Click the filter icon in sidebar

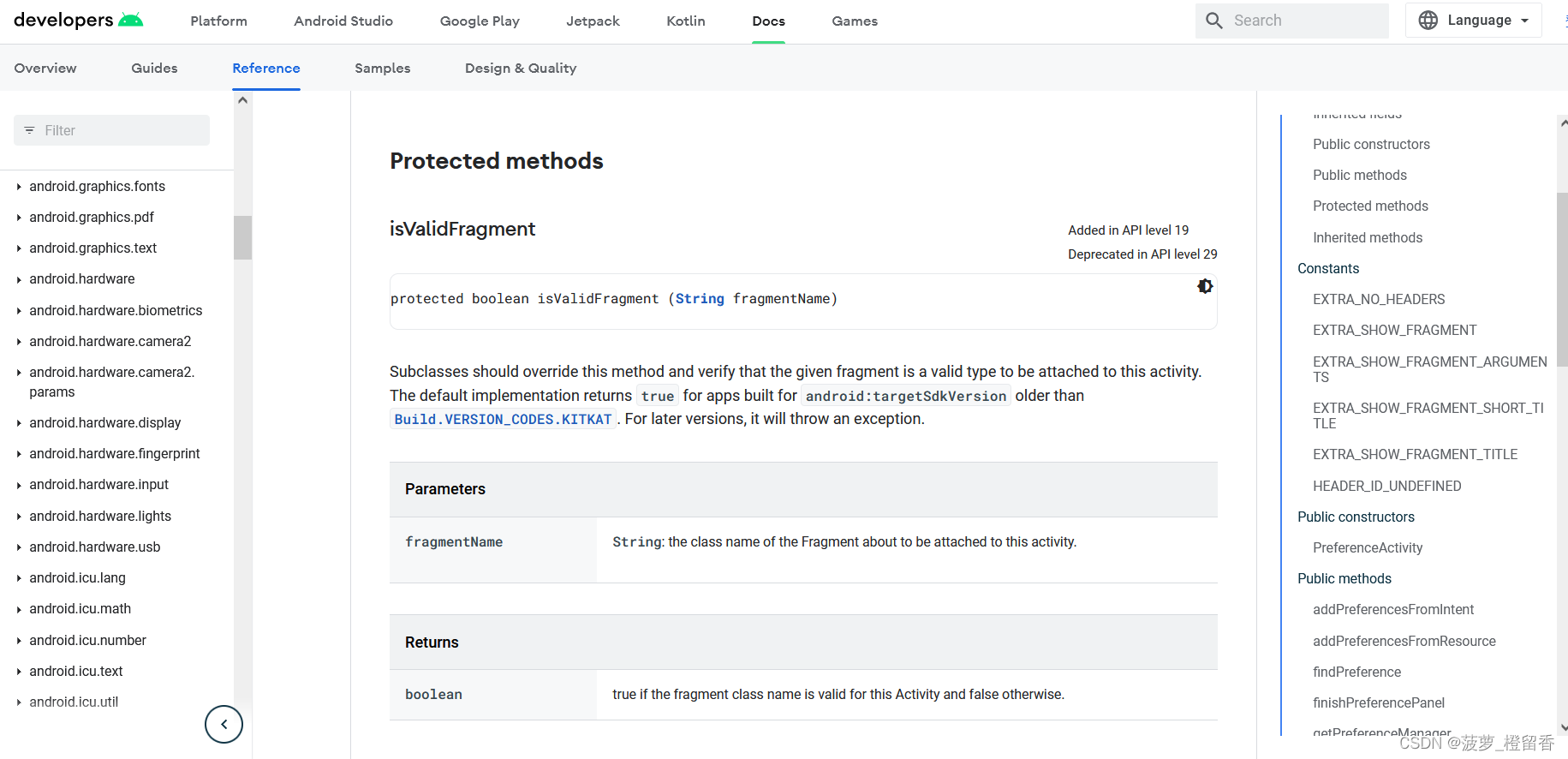click(30, 130)
